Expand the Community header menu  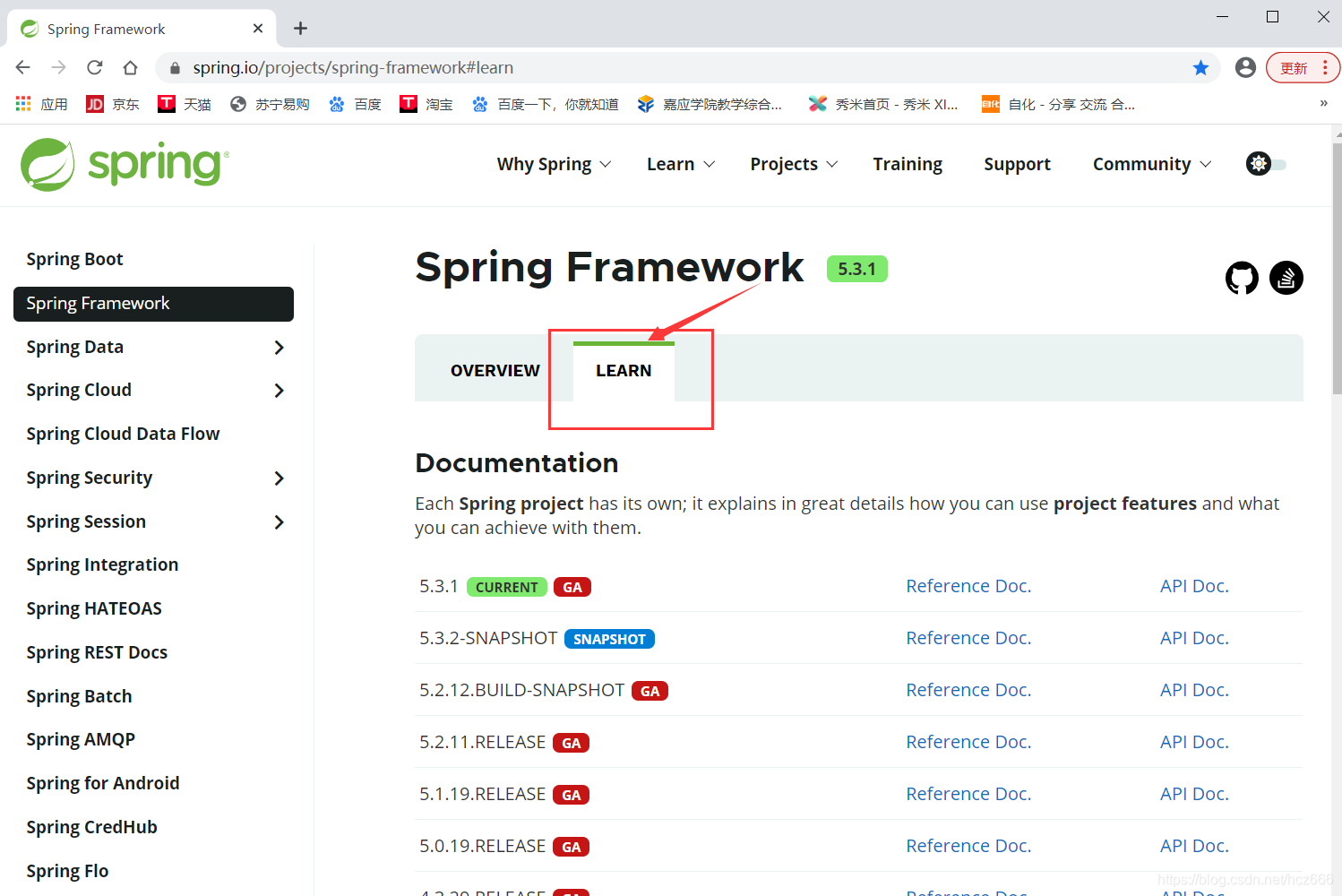[x=1152, y=164]
